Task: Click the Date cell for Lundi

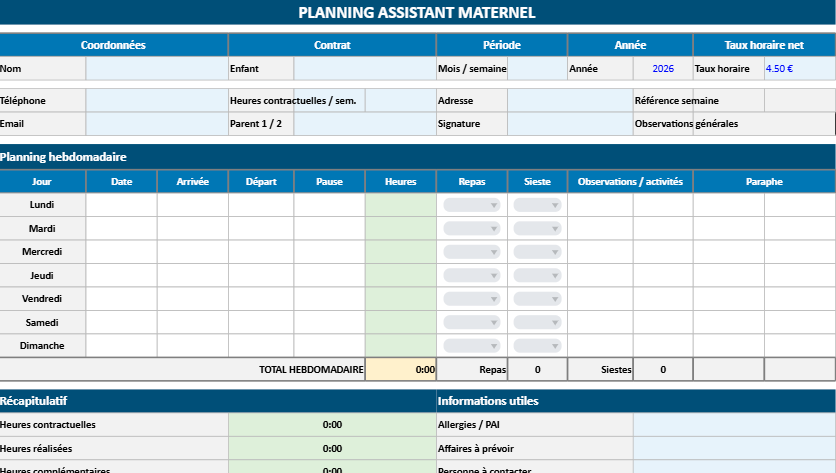Action: 121,205
